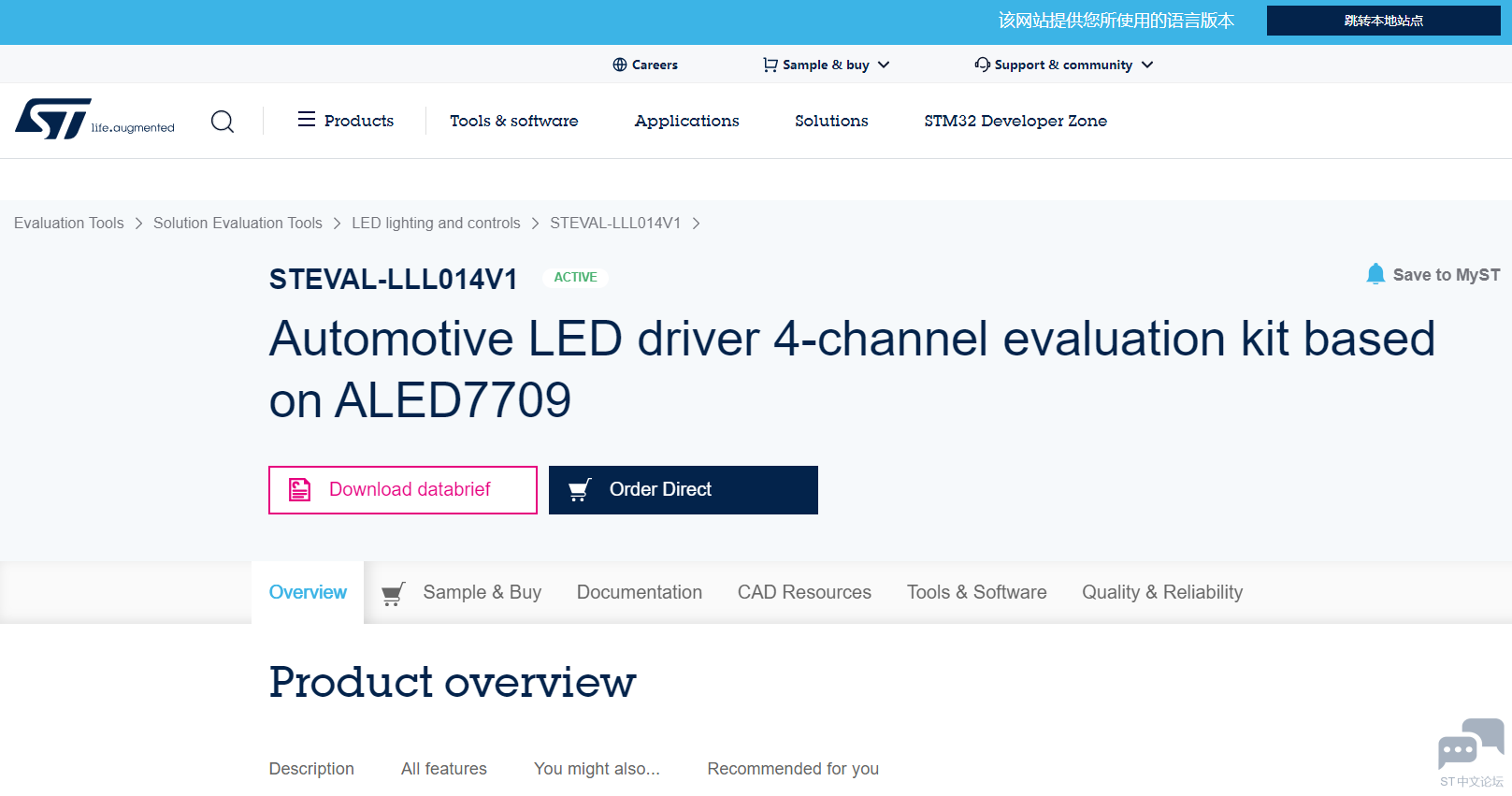Select the Recommended for you sub-tab

(x=793, y=769)
